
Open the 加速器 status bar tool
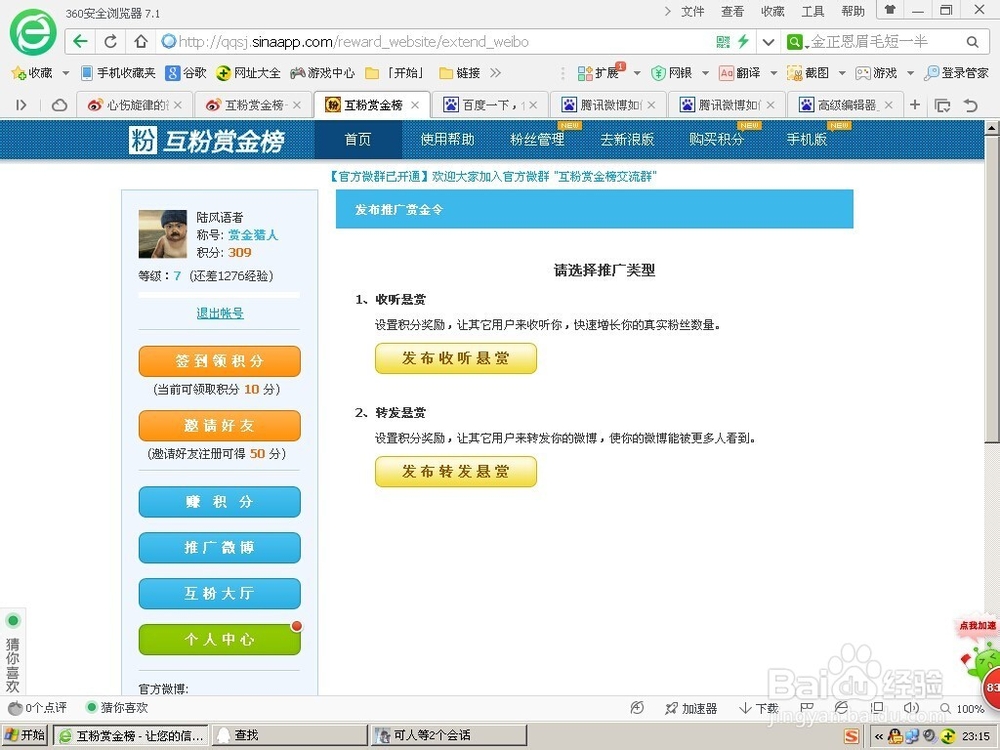[691, 709]
